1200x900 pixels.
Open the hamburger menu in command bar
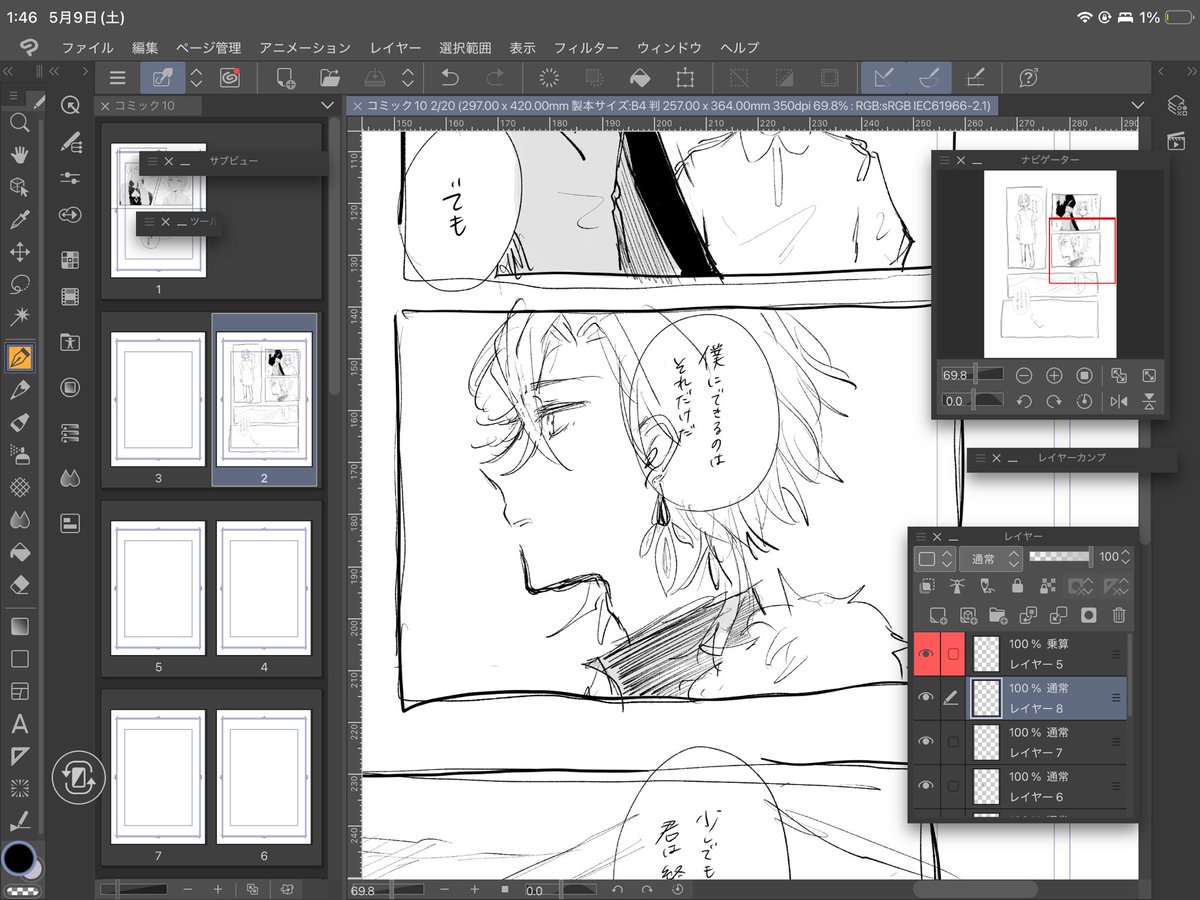[x=117, y=78]
